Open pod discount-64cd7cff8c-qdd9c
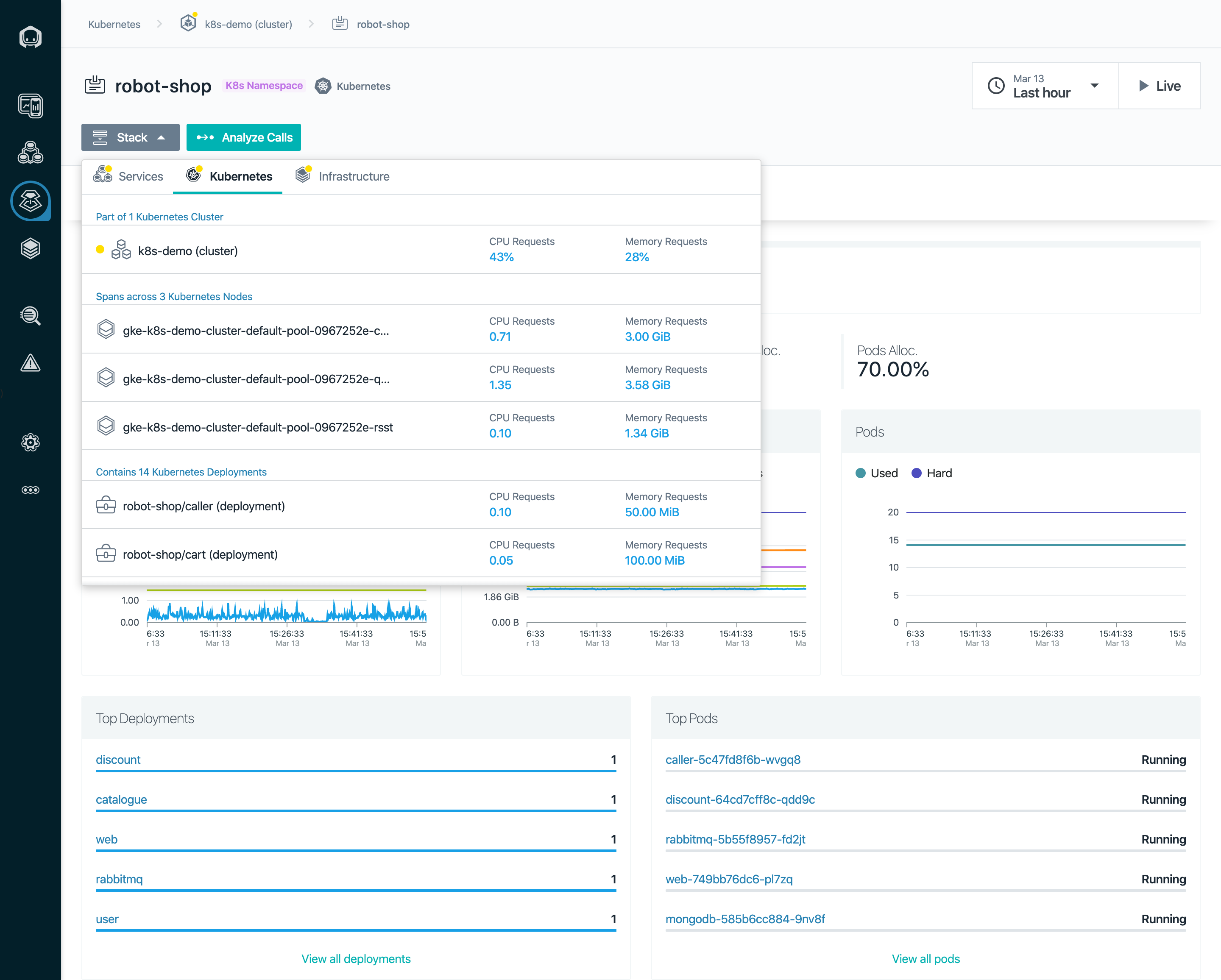Viewport: 1221px width, 980px height. 740,799
